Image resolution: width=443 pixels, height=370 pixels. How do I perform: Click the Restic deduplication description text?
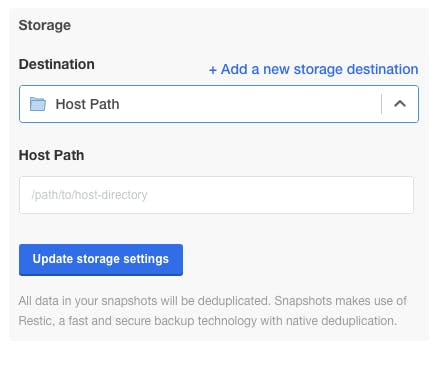pyautogui.click(x=213, y=311)
